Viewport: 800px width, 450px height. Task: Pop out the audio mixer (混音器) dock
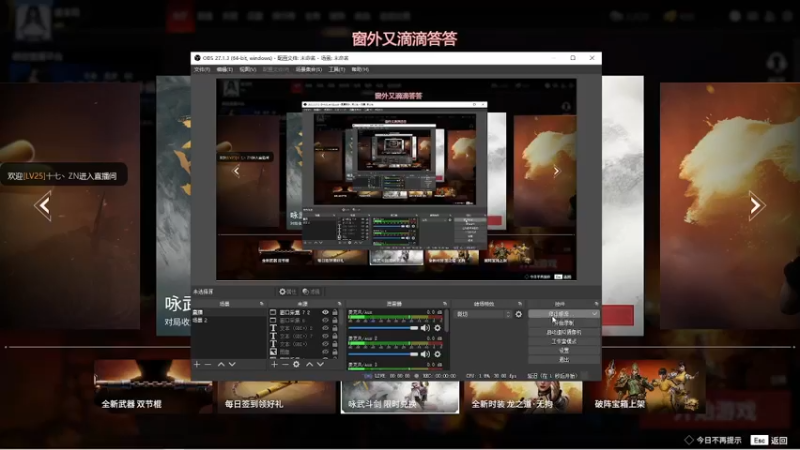[x=445, y=304]
